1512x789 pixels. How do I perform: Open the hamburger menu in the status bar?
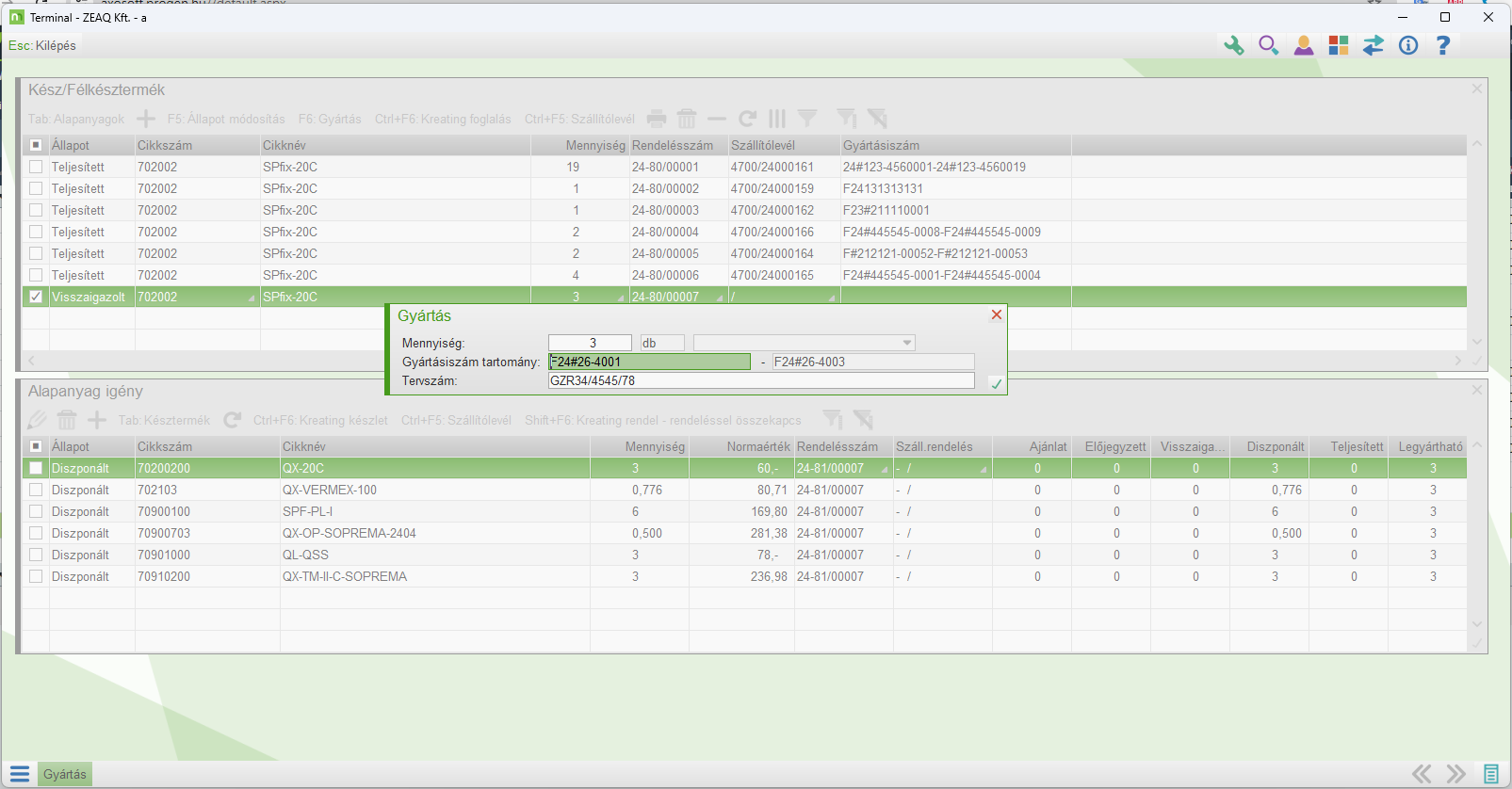pyautogui.click(x=20, y=774)
